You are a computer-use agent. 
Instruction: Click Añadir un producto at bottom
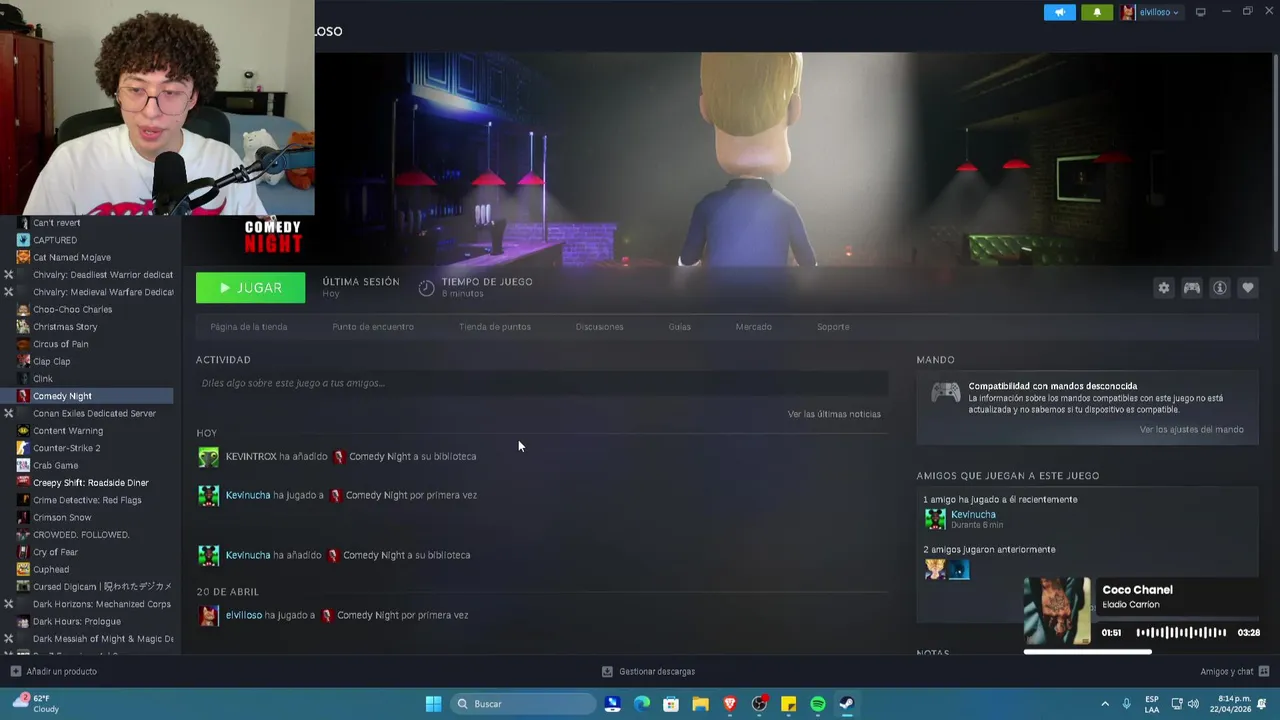[x=53, y=671]
